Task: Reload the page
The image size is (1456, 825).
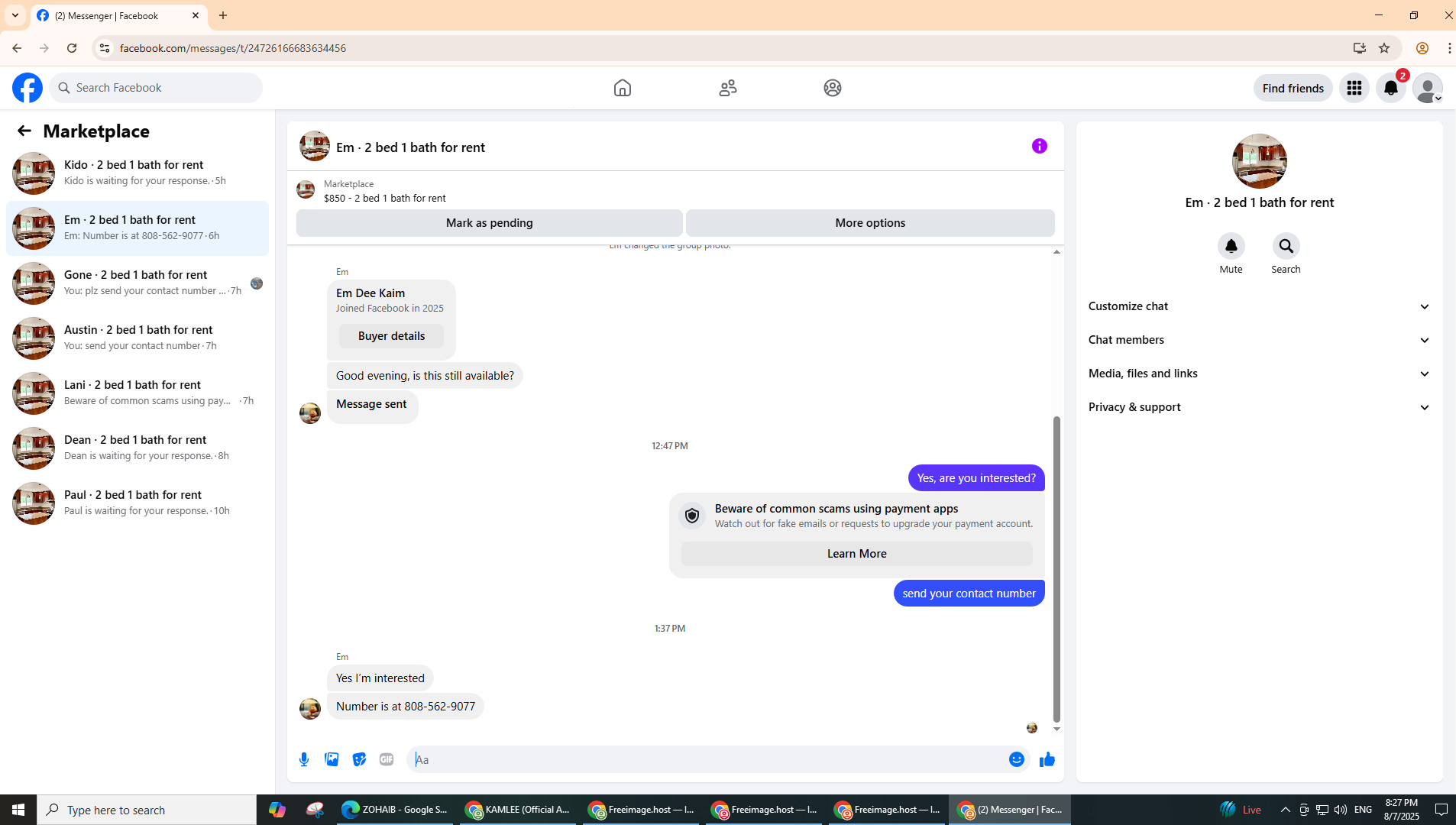Action: (x=72, y=48)
